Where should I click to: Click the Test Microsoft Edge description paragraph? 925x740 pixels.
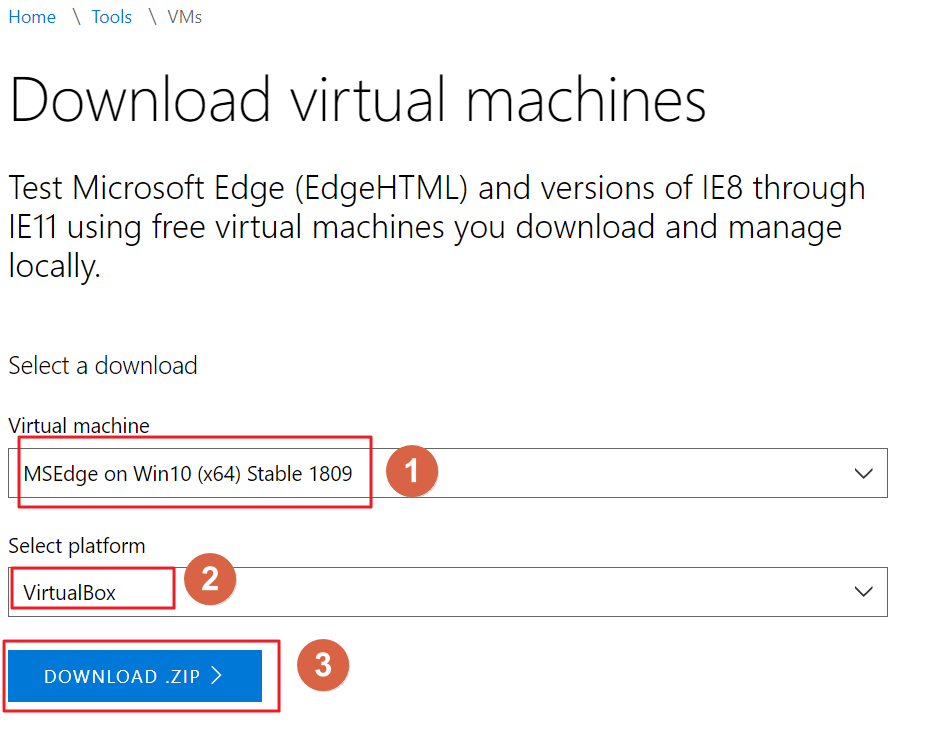[x=437, y=227]
